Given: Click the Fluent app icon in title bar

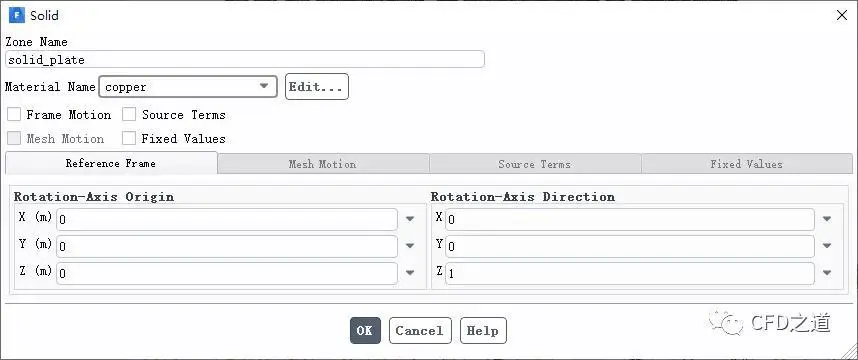Looking at the screenshot, I should pyautogui.click(x=17, y=15).
